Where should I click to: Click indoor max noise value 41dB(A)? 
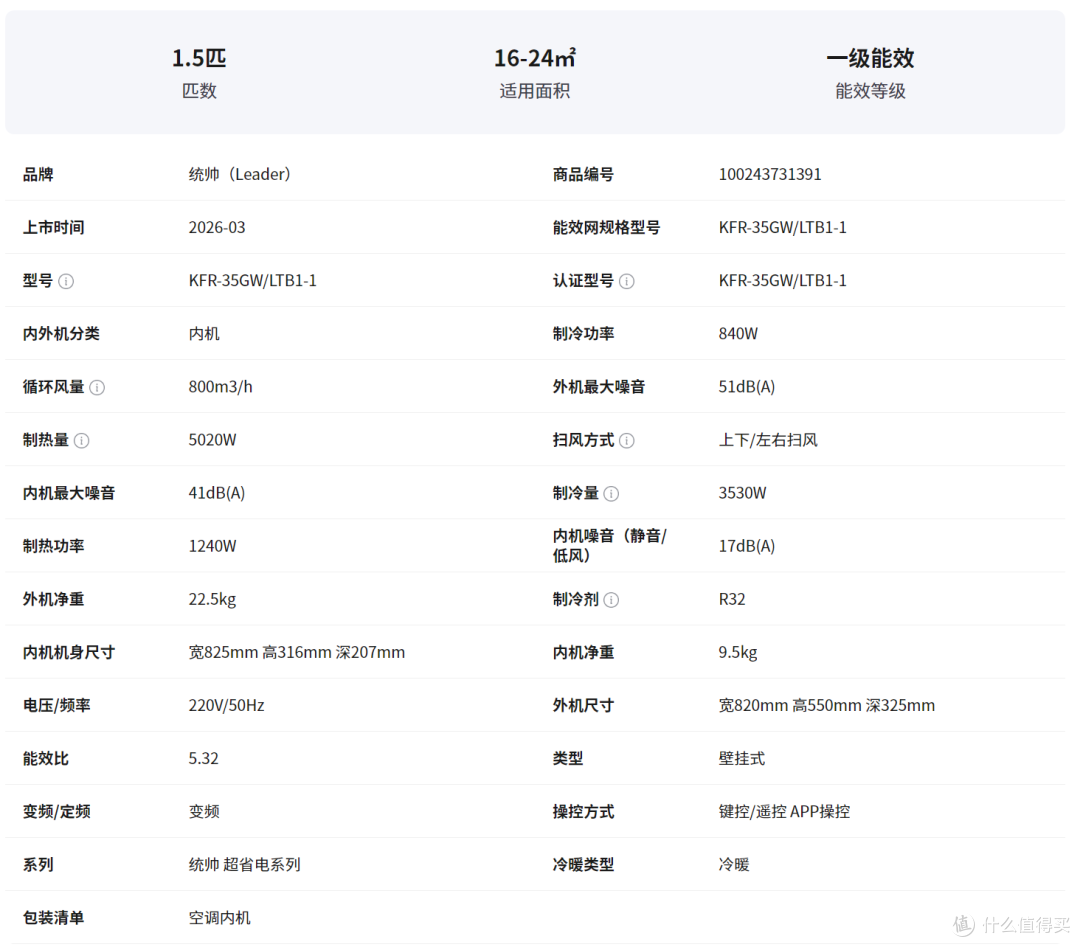(x=217, y=492)
